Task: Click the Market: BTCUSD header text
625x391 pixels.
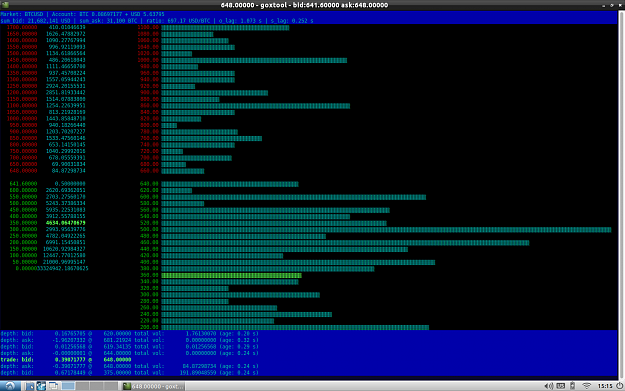Action: click(x=22, y=14)
